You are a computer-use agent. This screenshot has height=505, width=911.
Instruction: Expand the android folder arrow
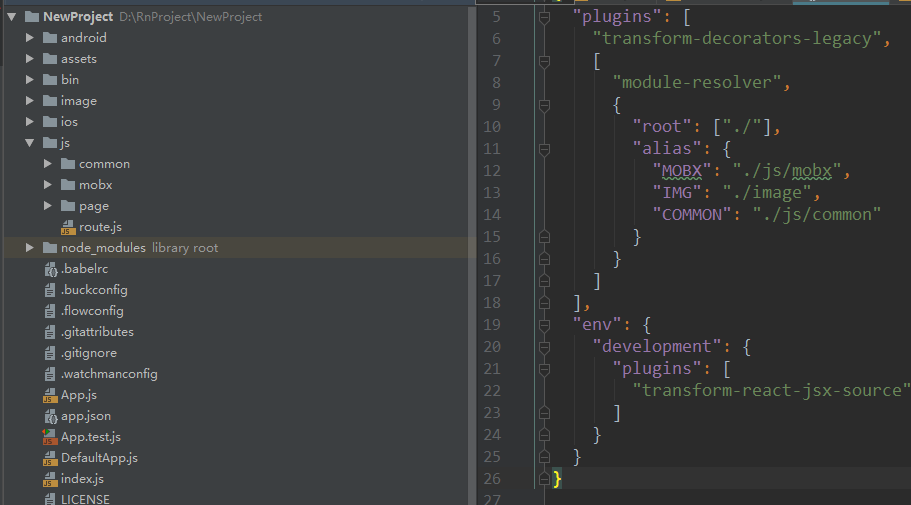point(30,38)
